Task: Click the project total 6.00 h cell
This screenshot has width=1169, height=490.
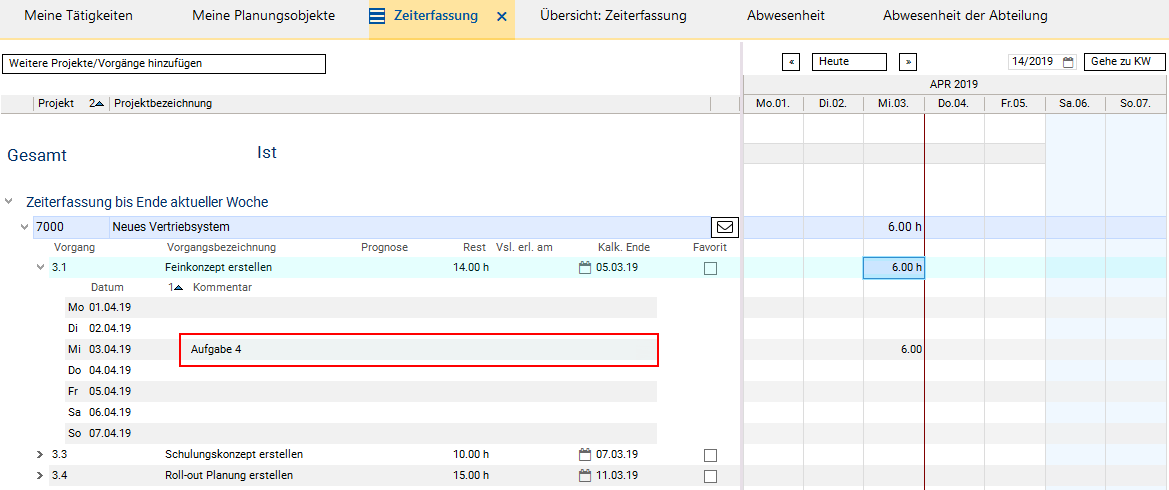Action: [x=894, y=227]
